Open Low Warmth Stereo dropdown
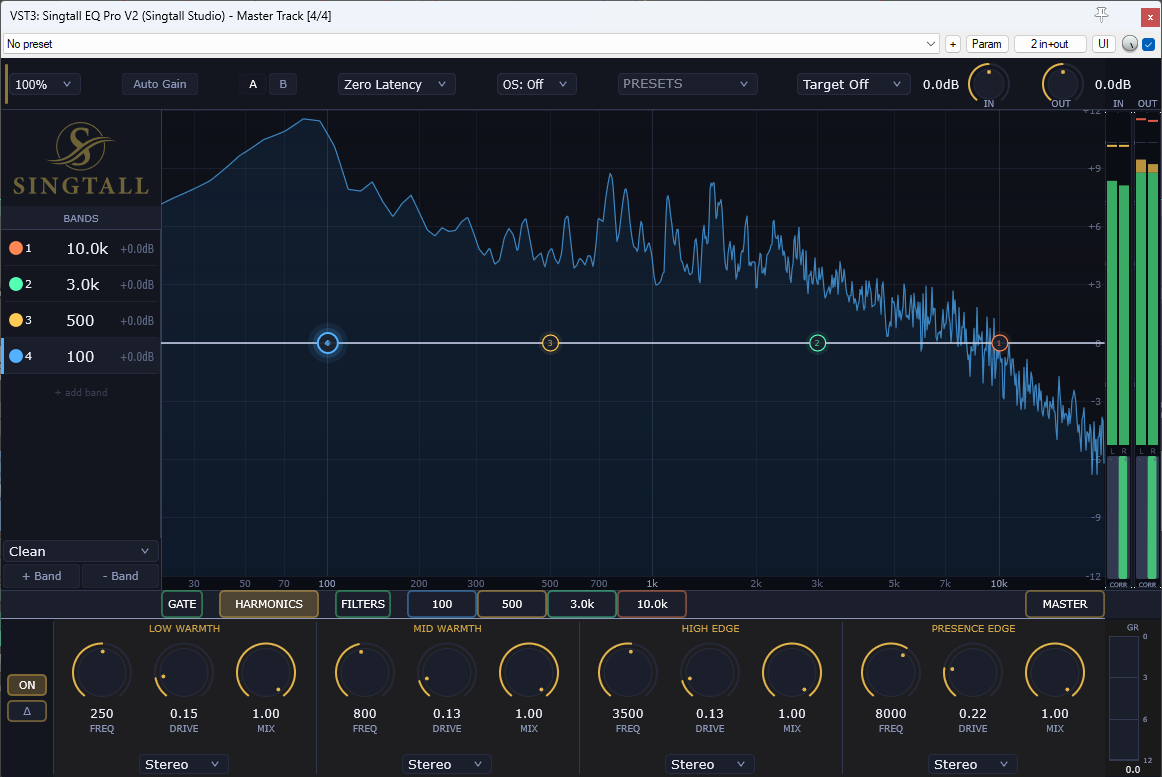Image resolution: width=1162 pixels, height=777 pixels. [x=183, y=764]
